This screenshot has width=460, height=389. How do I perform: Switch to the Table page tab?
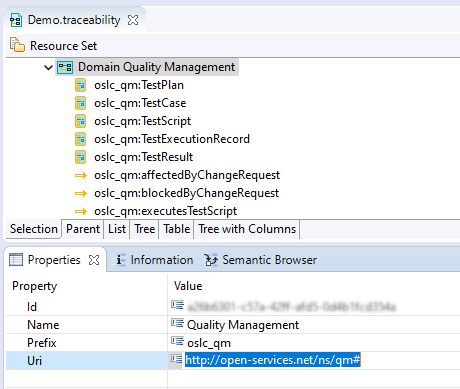pyautogui.click(x=177, y=229)
